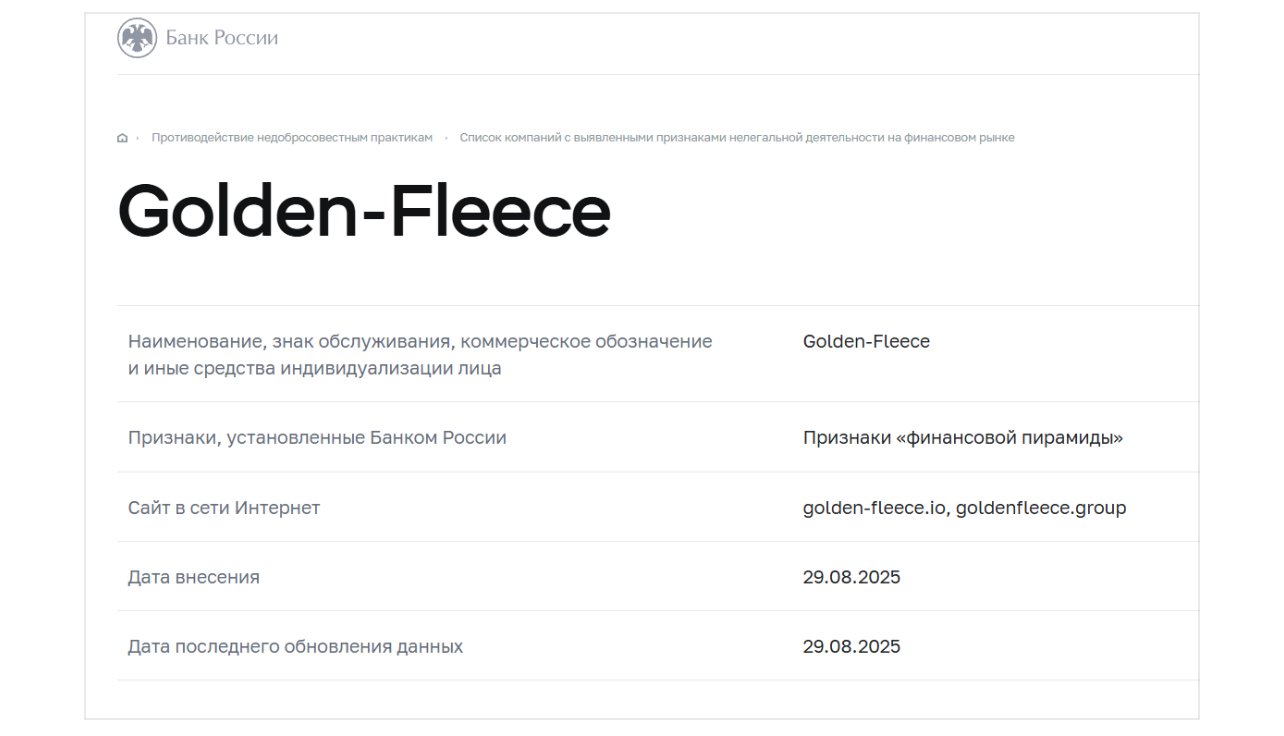Click the «Дата последнего обновления данных» label
The image size is (1284, 736).
pos(295,647)
